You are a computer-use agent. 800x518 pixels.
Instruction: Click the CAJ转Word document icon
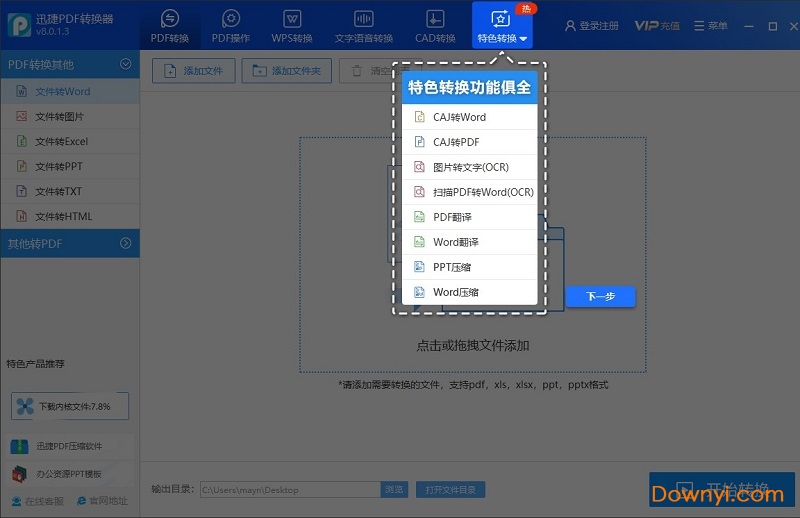pos(419,117)
